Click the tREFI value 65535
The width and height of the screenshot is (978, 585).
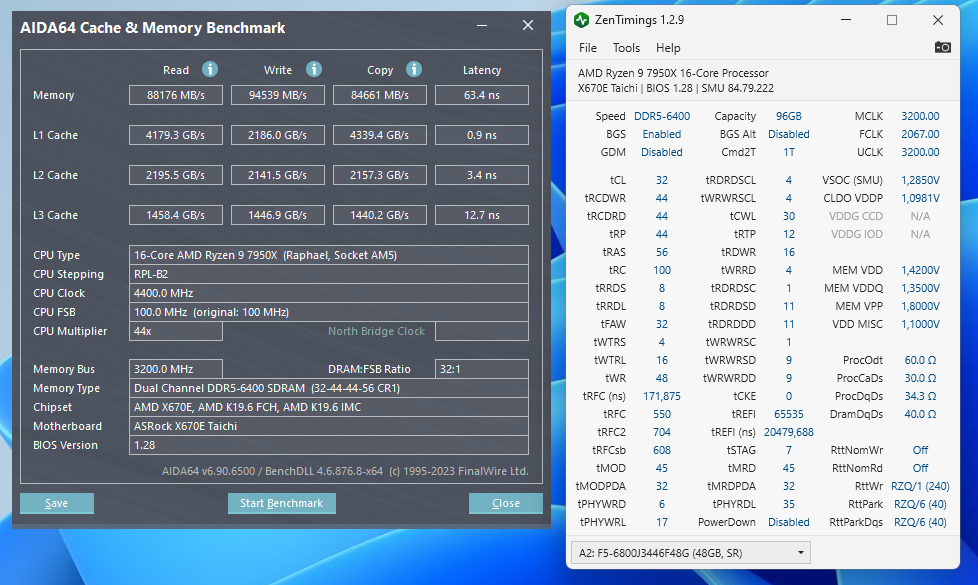788,414
